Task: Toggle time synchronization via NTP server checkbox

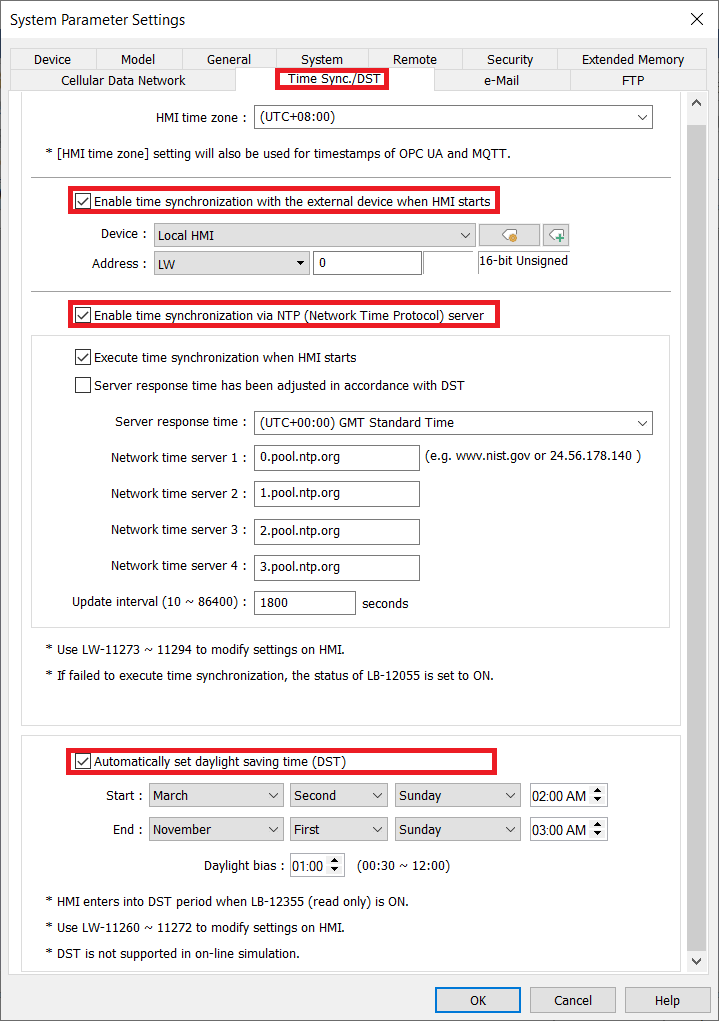Action: [83, 315]
